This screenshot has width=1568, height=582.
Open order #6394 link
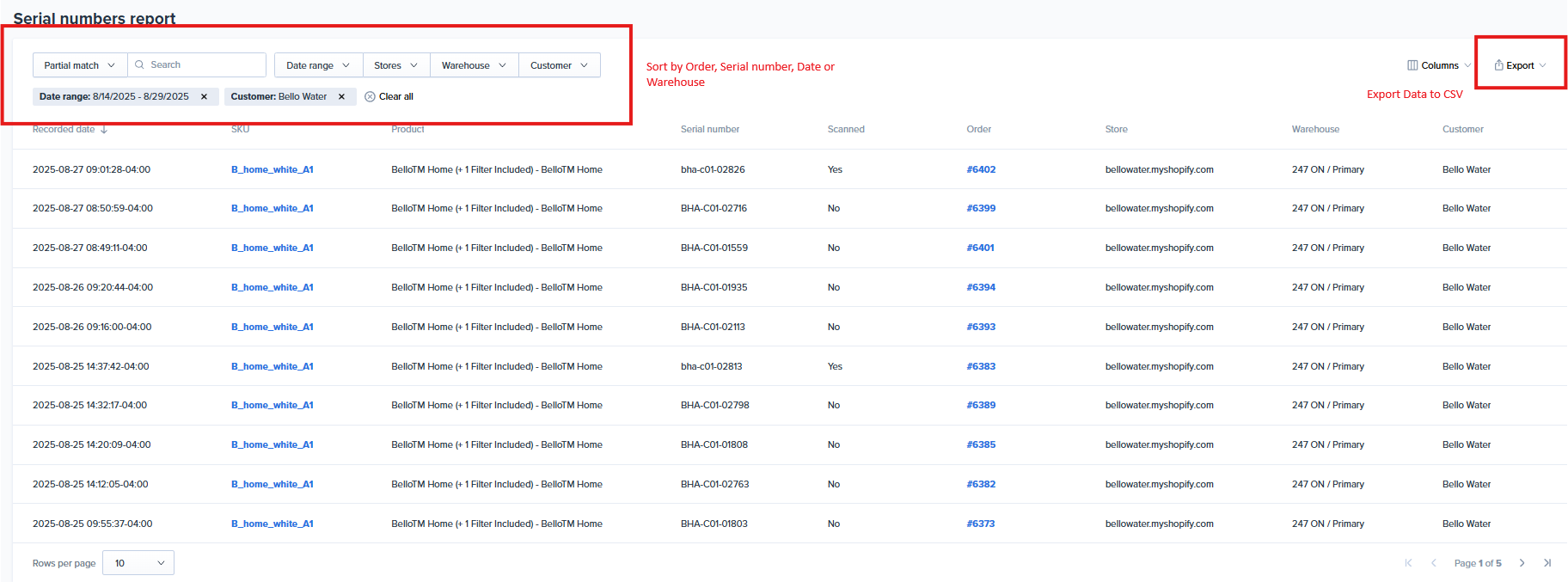(981, 287)
